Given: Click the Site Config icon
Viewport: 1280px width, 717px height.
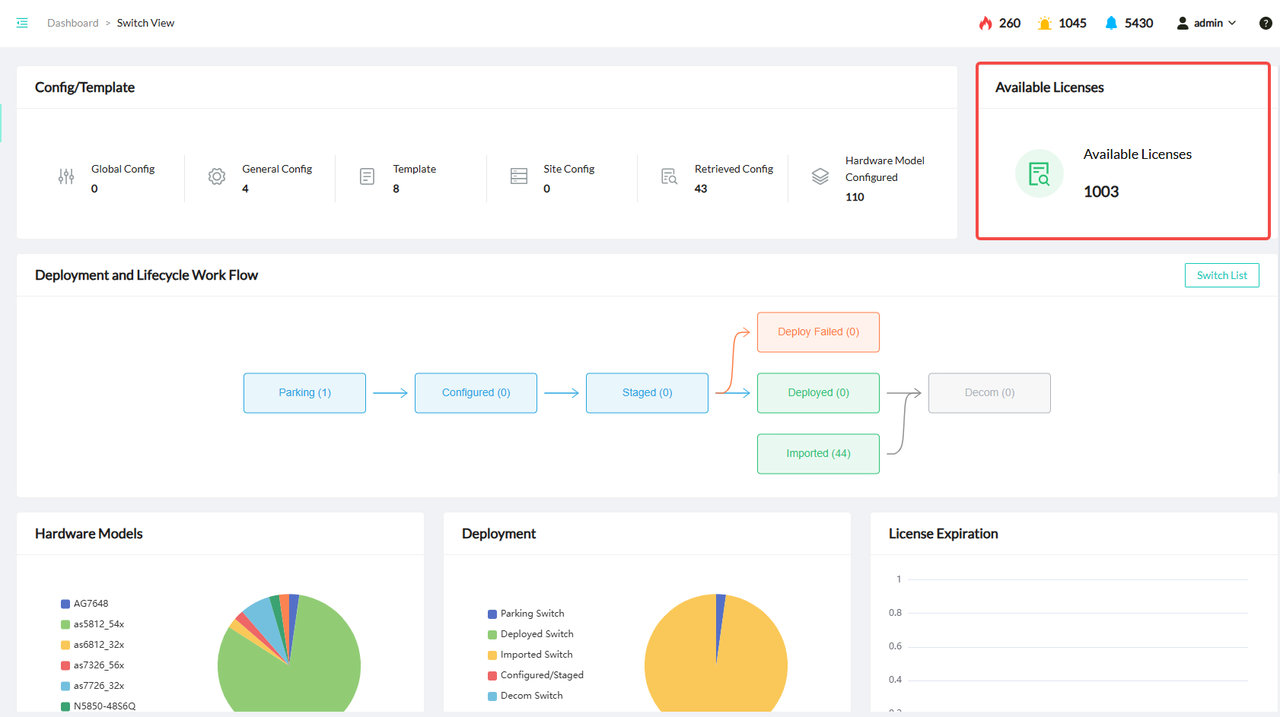Looking at the screenshot, I should [518, 177].
